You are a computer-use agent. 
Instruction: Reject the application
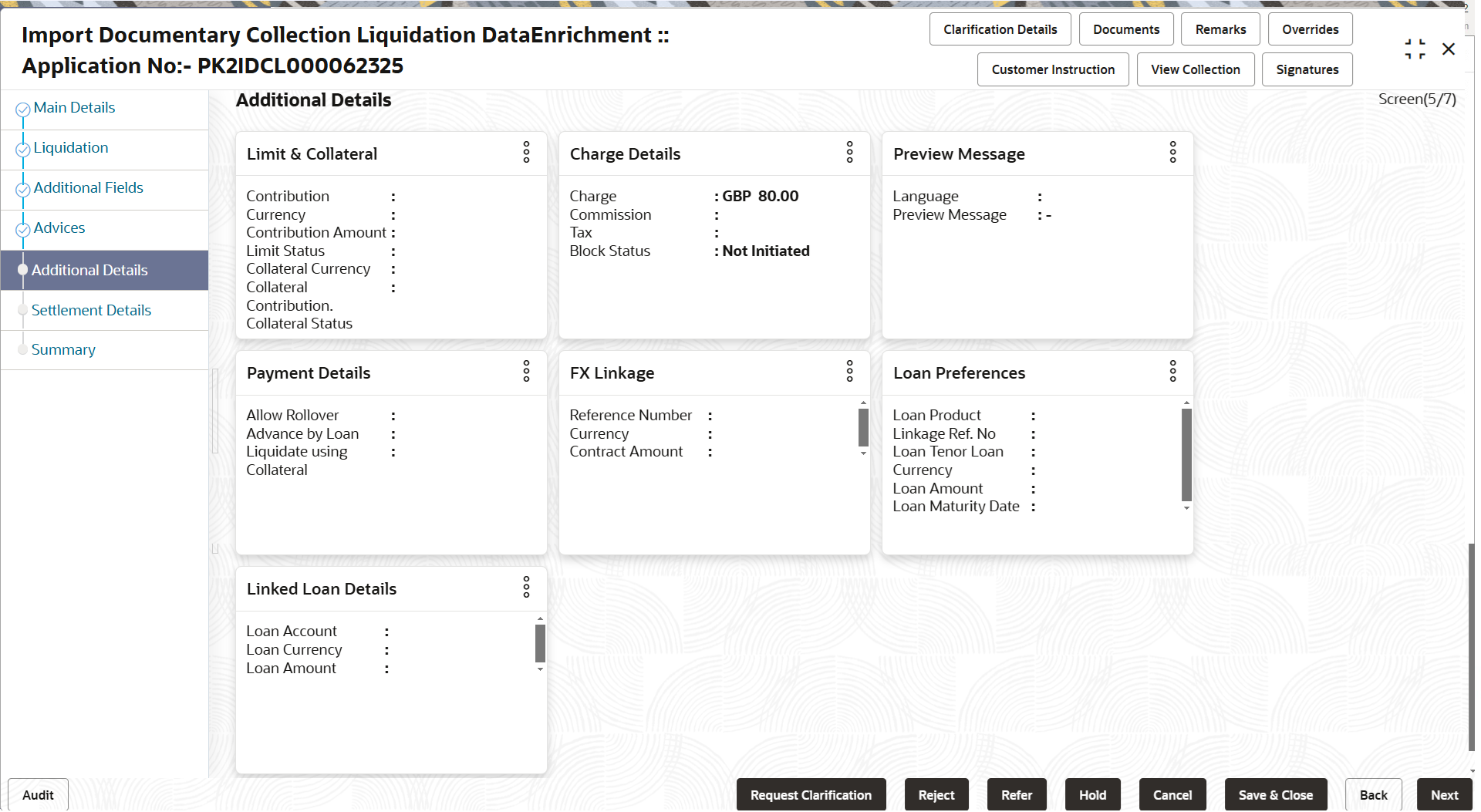click(x=936, y=795)
